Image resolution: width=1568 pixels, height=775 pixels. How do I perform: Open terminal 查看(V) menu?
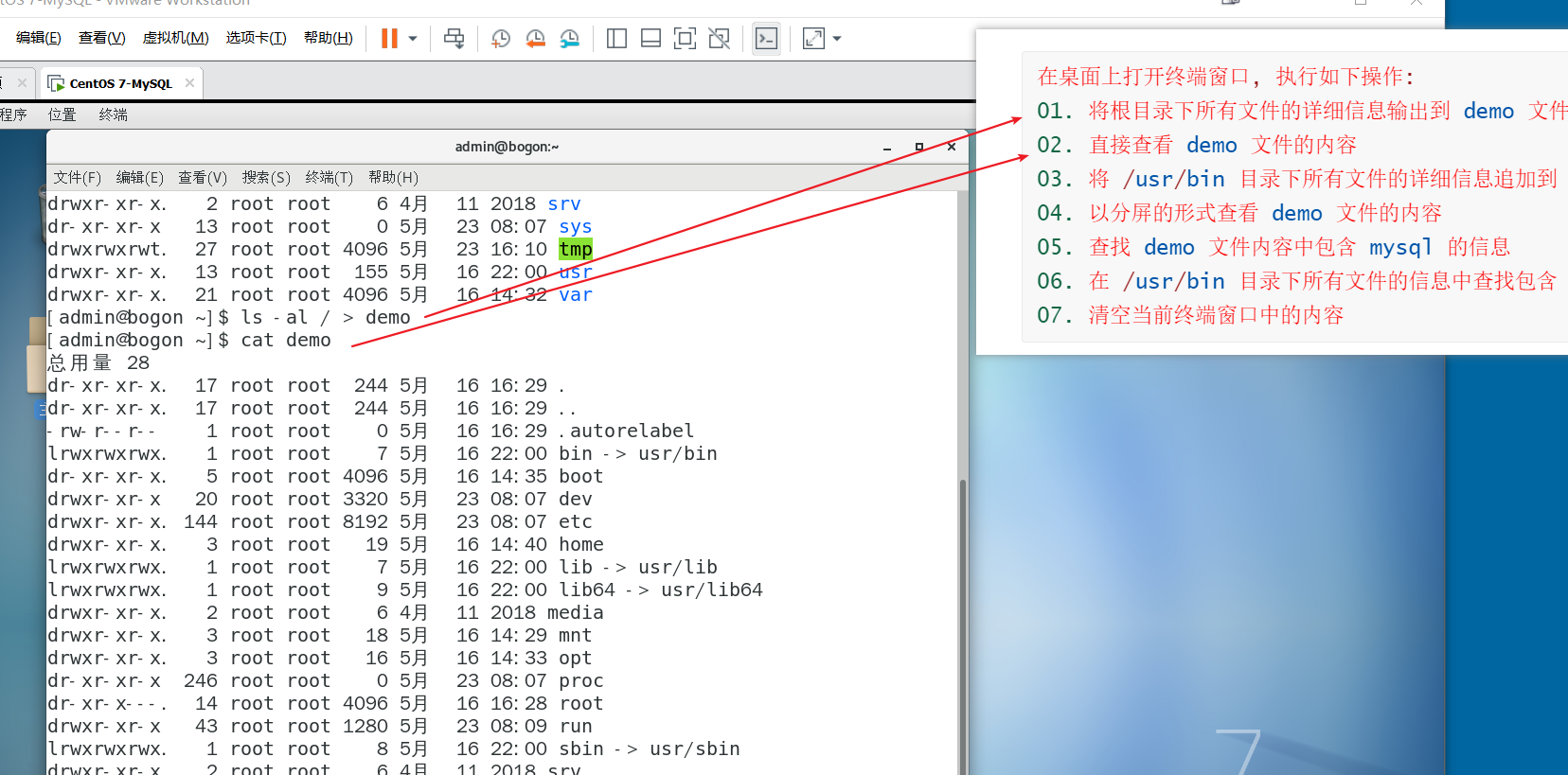[x=203, y=178]
